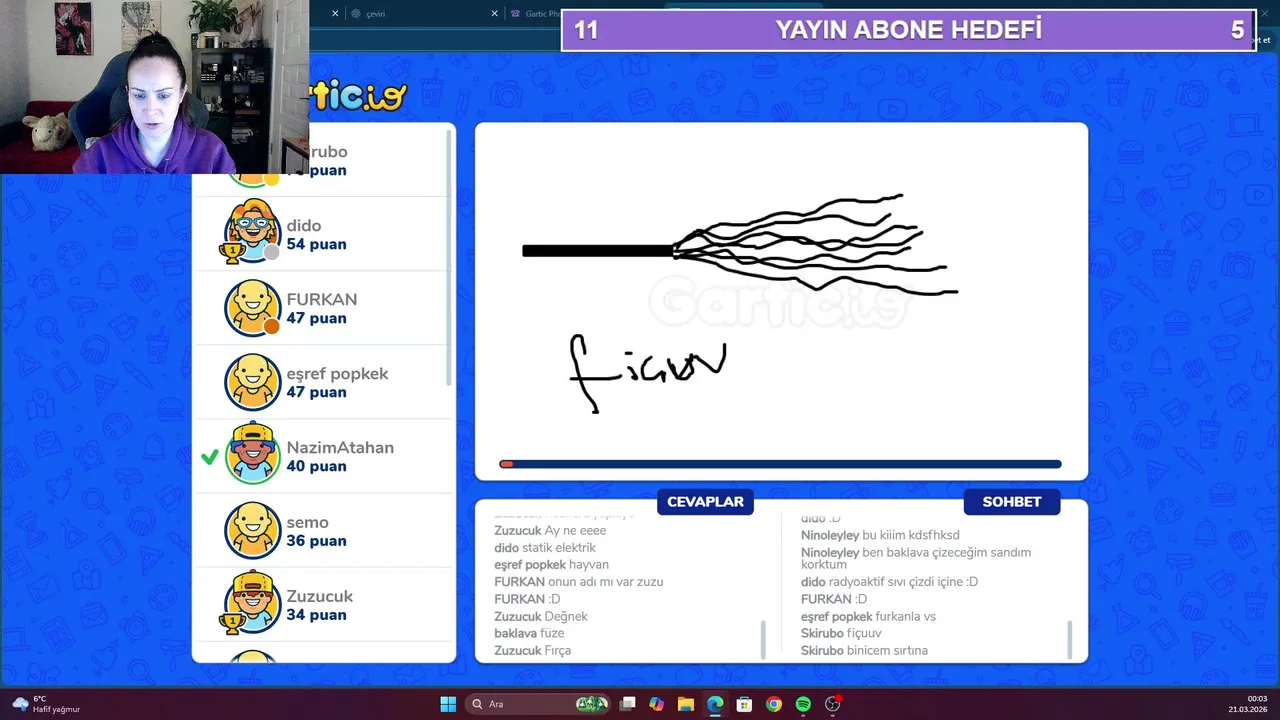
Task: Click answer 'Zuzucuk Ay ne eeee'
Action: click(550, 531)
